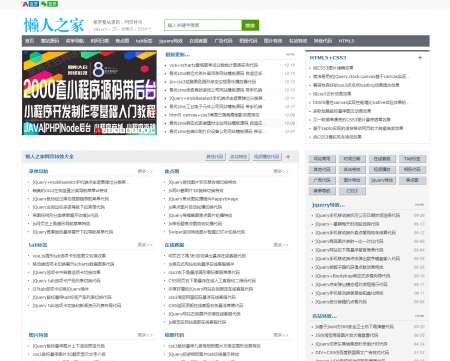The width and height of the screenshot is (450, 361).
Task: Click more link beside sidebar jquery特效 heading
Action: click(419, 205)
